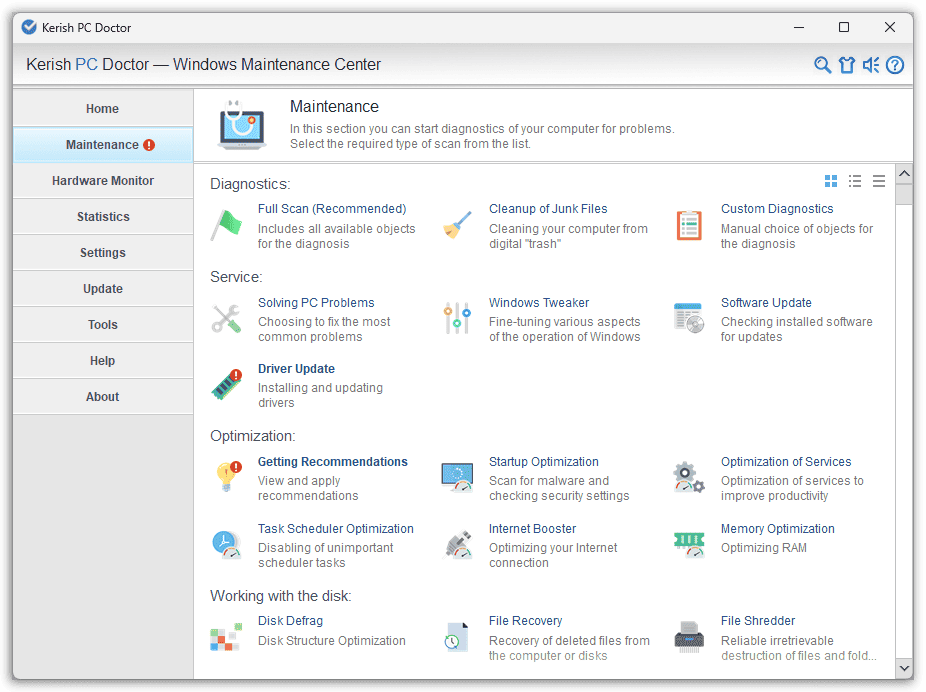This screenshot has height=692, width=926.
Task: Open Task Scheduler Optimization link
Action: (335, 529)
